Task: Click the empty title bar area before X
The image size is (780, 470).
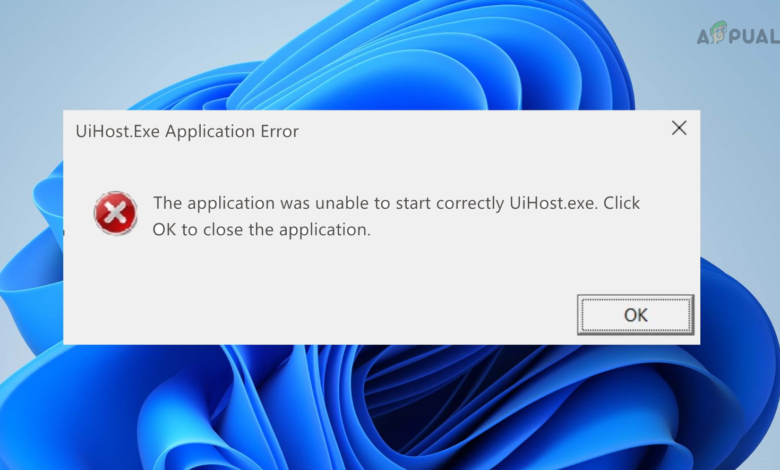Action: coord(483,130)
